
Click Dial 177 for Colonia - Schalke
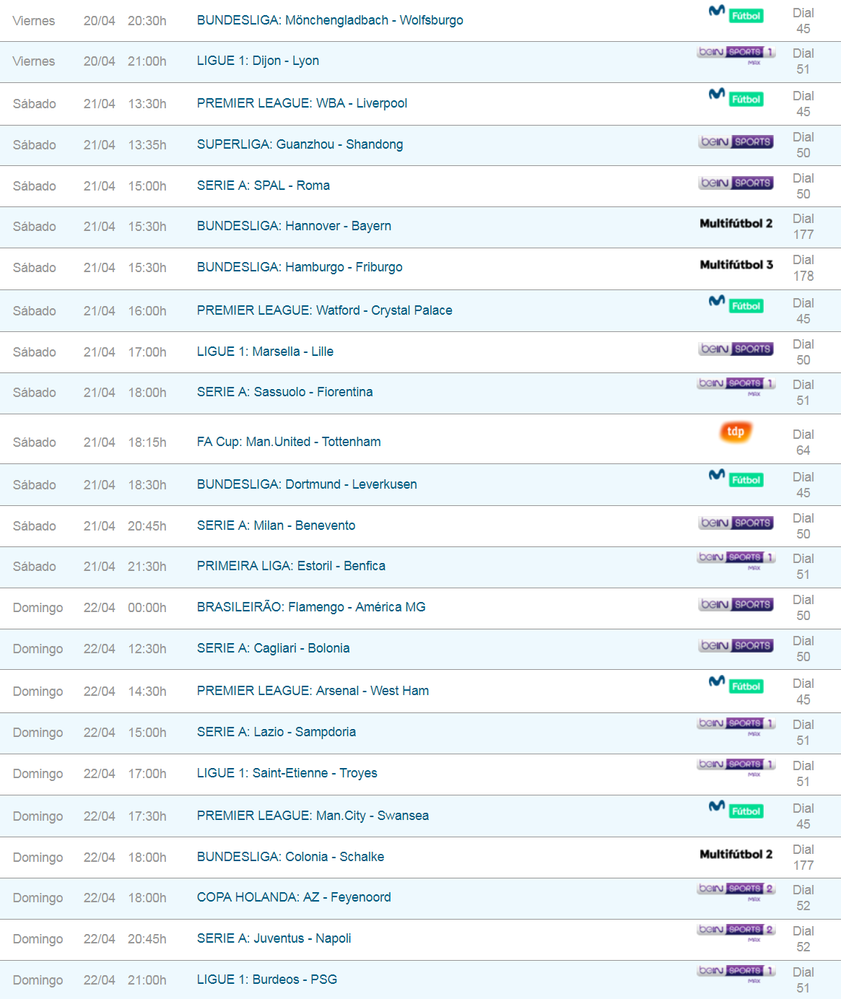click(x=804, y=856)
